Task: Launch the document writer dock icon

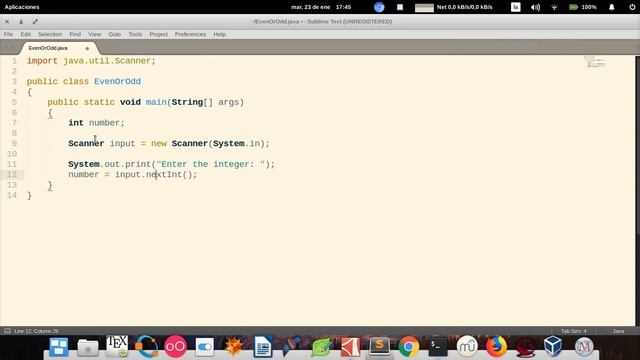Action: pos(263,347)
